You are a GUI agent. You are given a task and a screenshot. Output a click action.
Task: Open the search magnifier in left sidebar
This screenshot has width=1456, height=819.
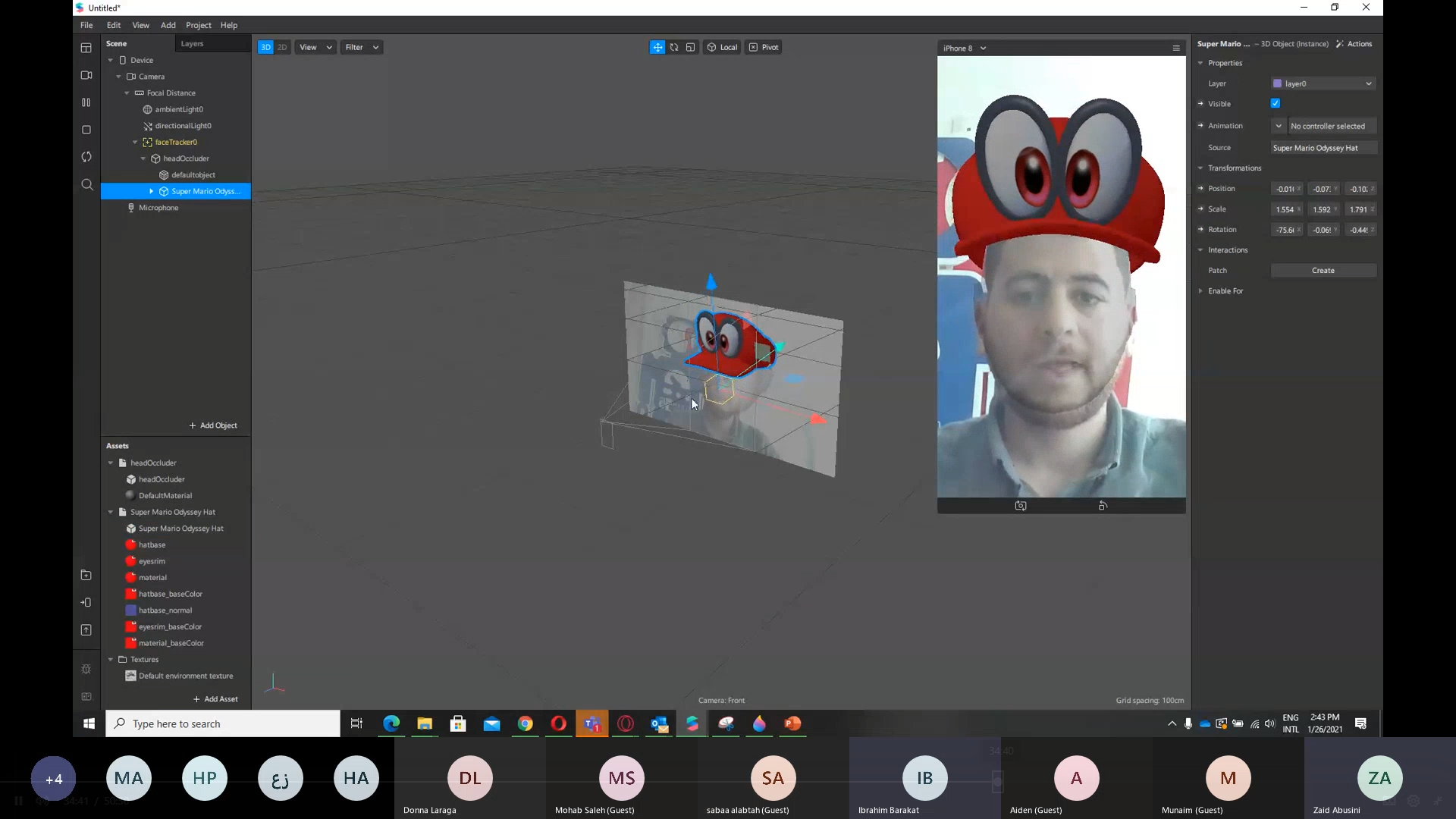[86, 184]
